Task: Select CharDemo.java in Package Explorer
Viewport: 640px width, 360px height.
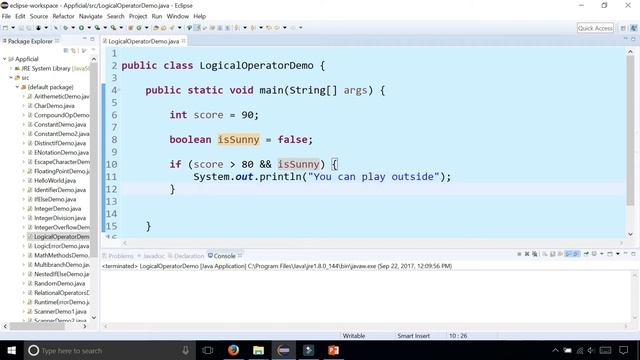Action: point(54,106)
